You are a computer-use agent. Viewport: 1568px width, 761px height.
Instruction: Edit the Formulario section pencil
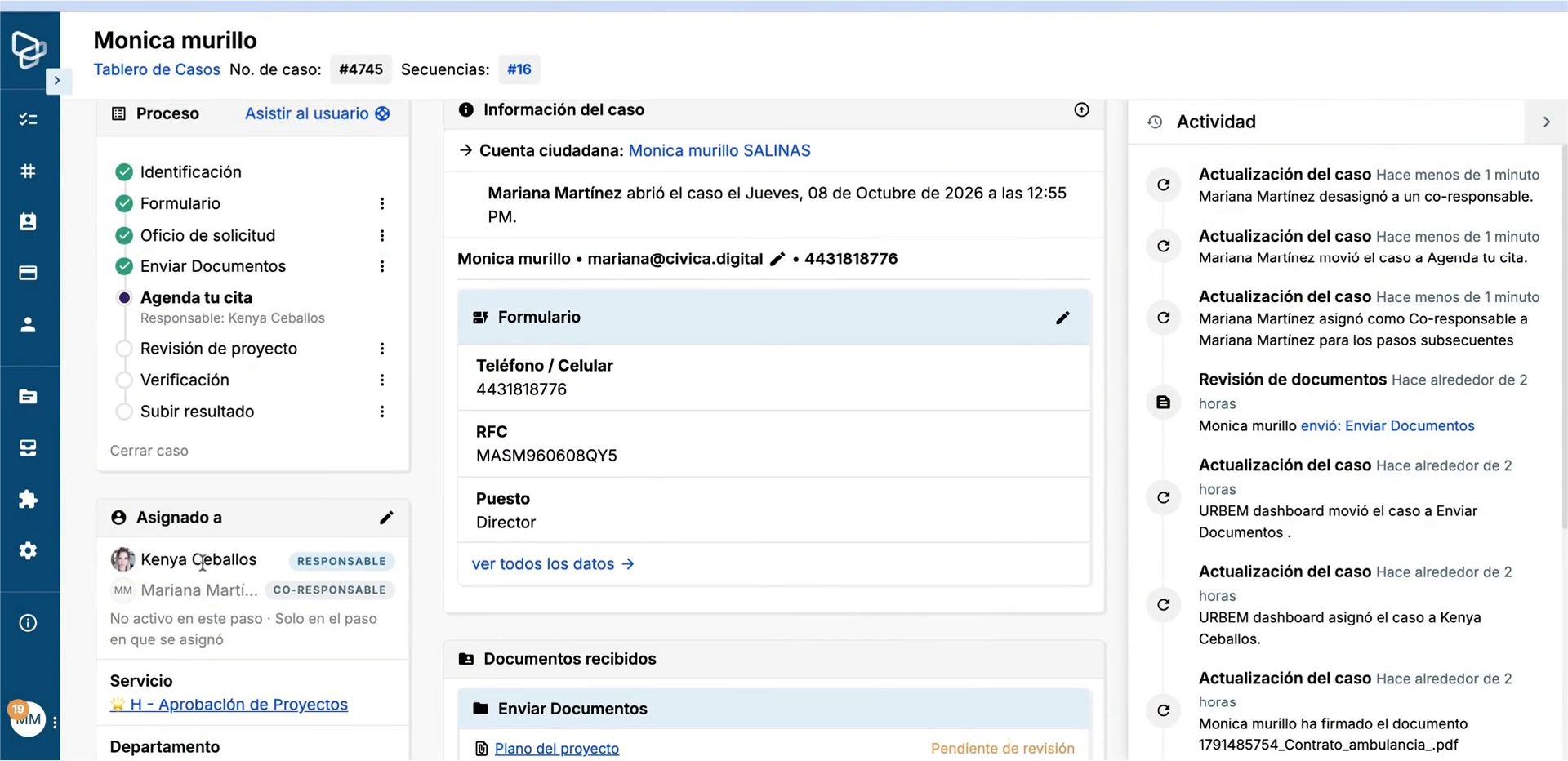tap(1062, 318)
